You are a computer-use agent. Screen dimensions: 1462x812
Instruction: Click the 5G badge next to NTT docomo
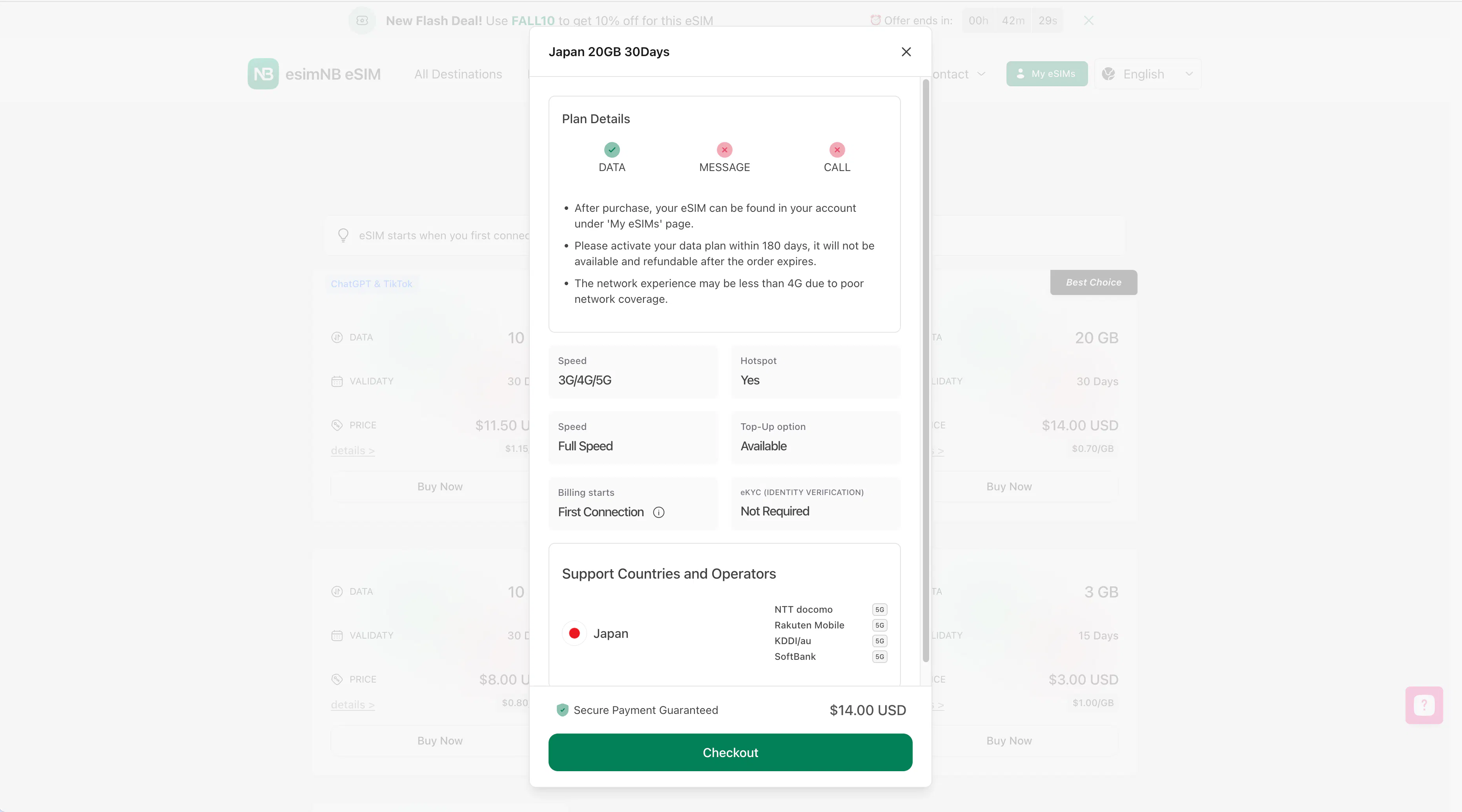click(879, 610)
